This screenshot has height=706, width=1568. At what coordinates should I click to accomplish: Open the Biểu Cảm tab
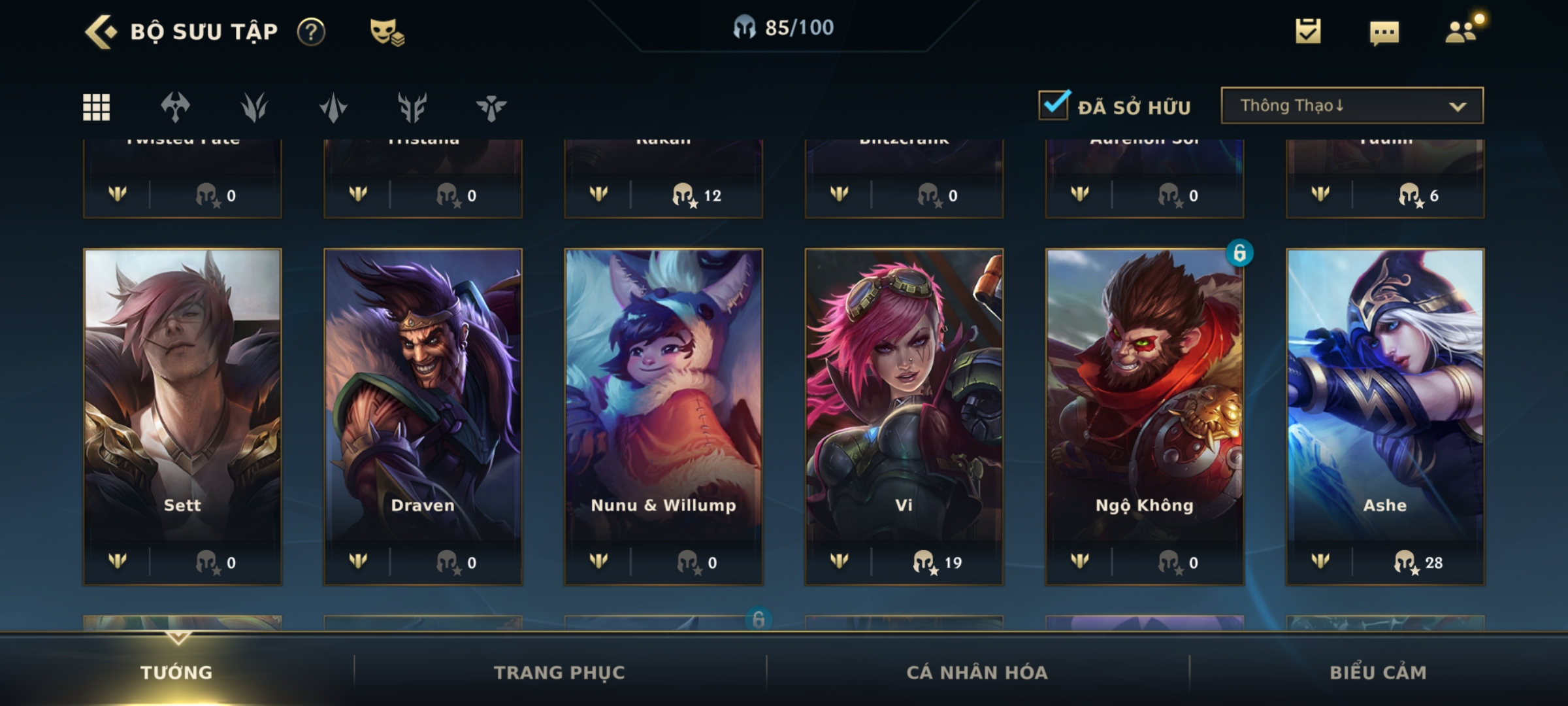(x=1378, y=672)
